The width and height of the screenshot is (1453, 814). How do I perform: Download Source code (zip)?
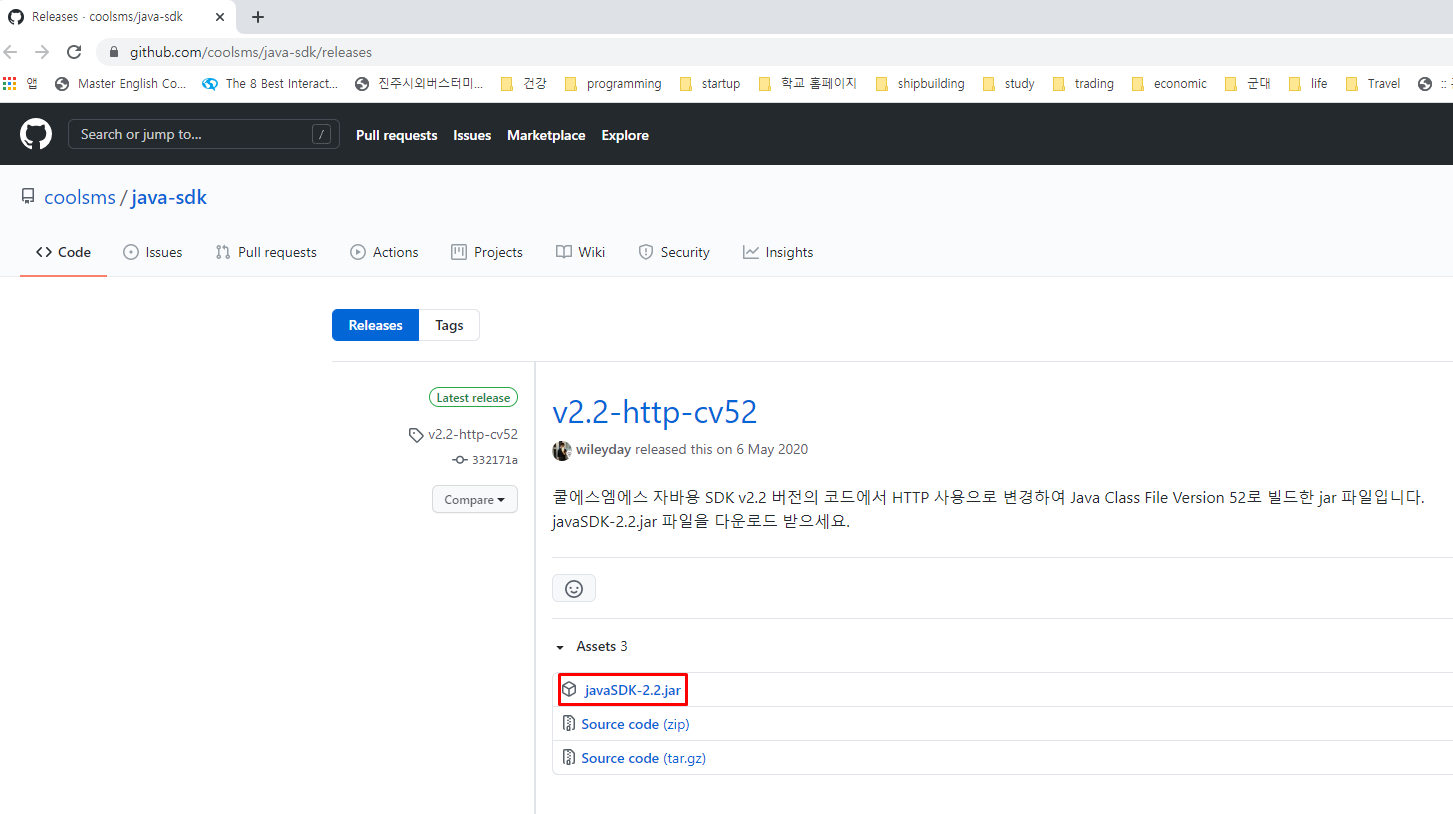tap(635, 724)
